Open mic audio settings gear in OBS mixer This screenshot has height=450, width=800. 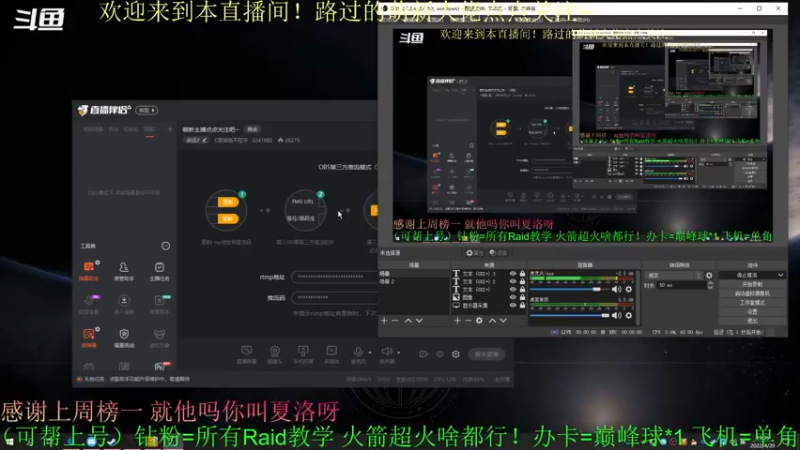click(x=629, y=289)
